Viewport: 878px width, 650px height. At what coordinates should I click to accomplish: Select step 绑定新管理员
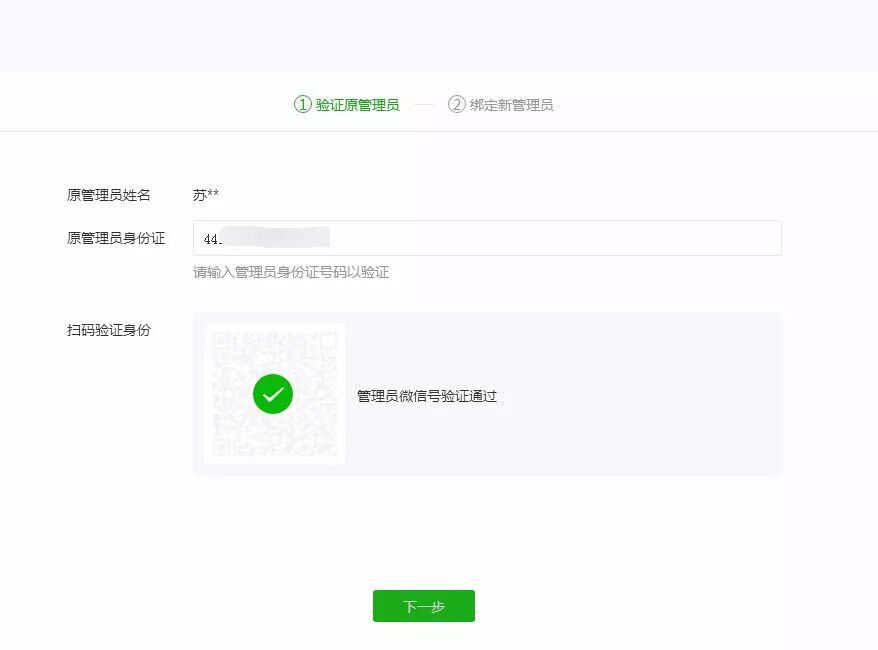501,105
